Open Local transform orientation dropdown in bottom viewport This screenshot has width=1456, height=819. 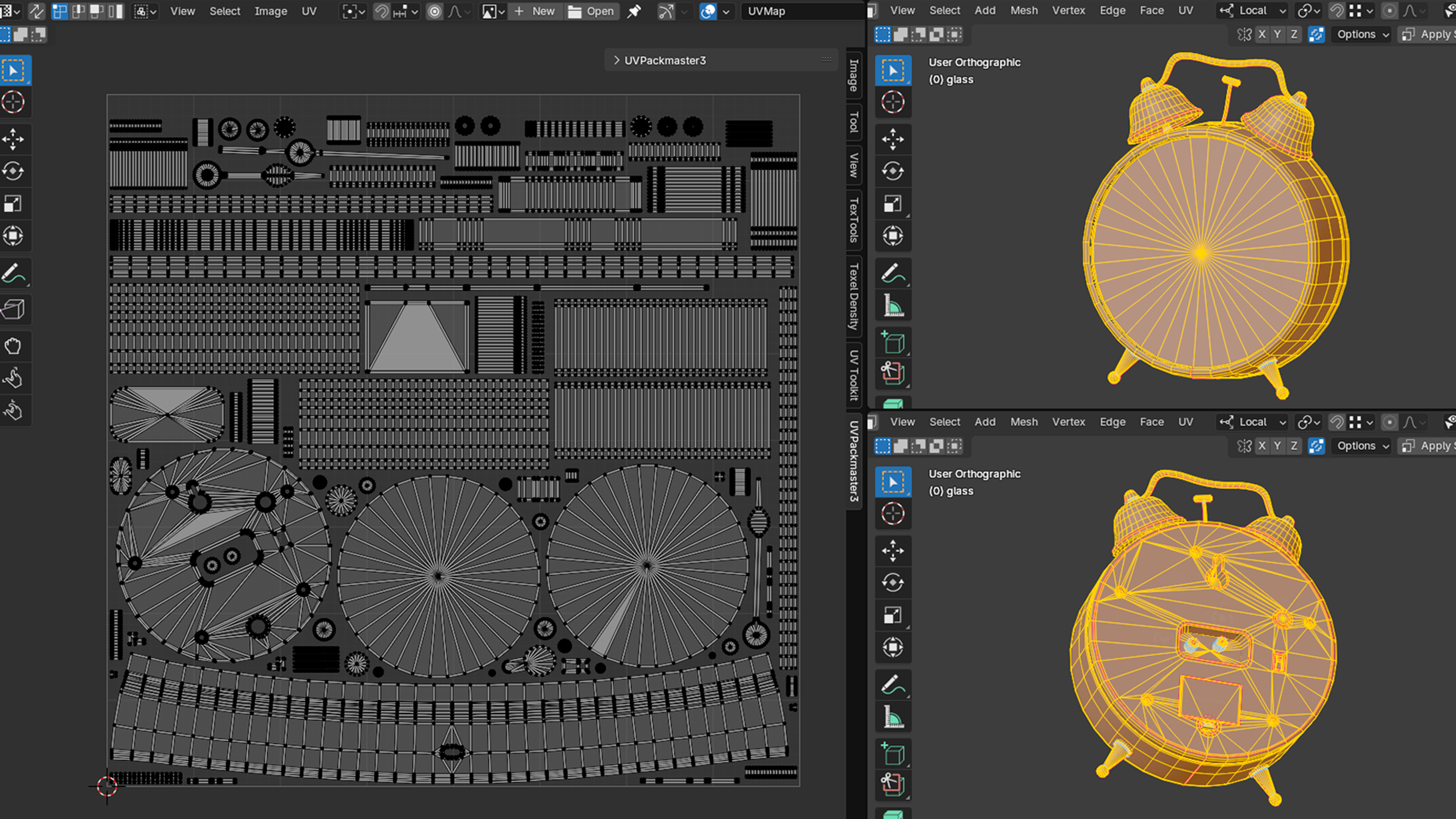(1253, 422)
